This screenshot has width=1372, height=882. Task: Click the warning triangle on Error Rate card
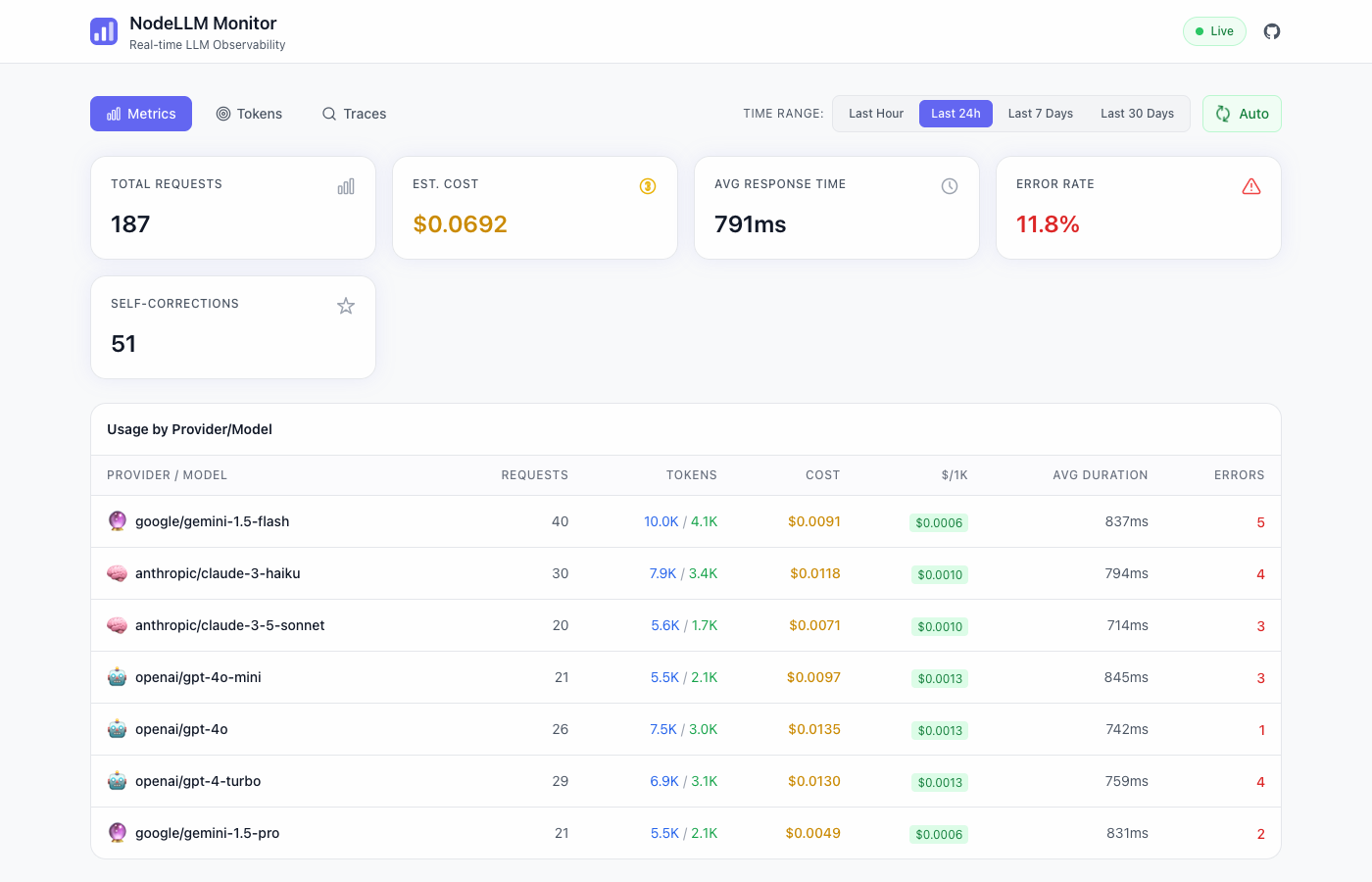1250,185
